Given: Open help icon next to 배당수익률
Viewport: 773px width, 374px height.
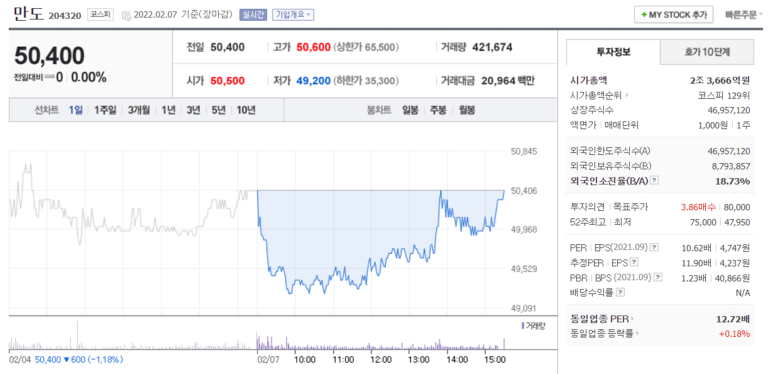Looking at the screenshot, I should click(620, 293).
